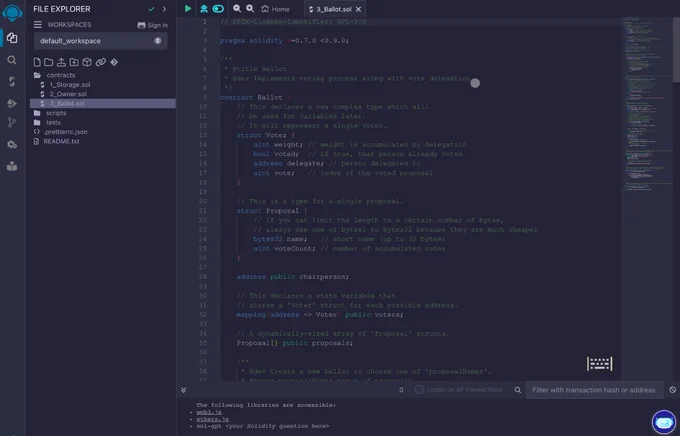Click the cube (IPFS import) icon
The height and width of the screenshot is (436, 680).
point(87,62)
